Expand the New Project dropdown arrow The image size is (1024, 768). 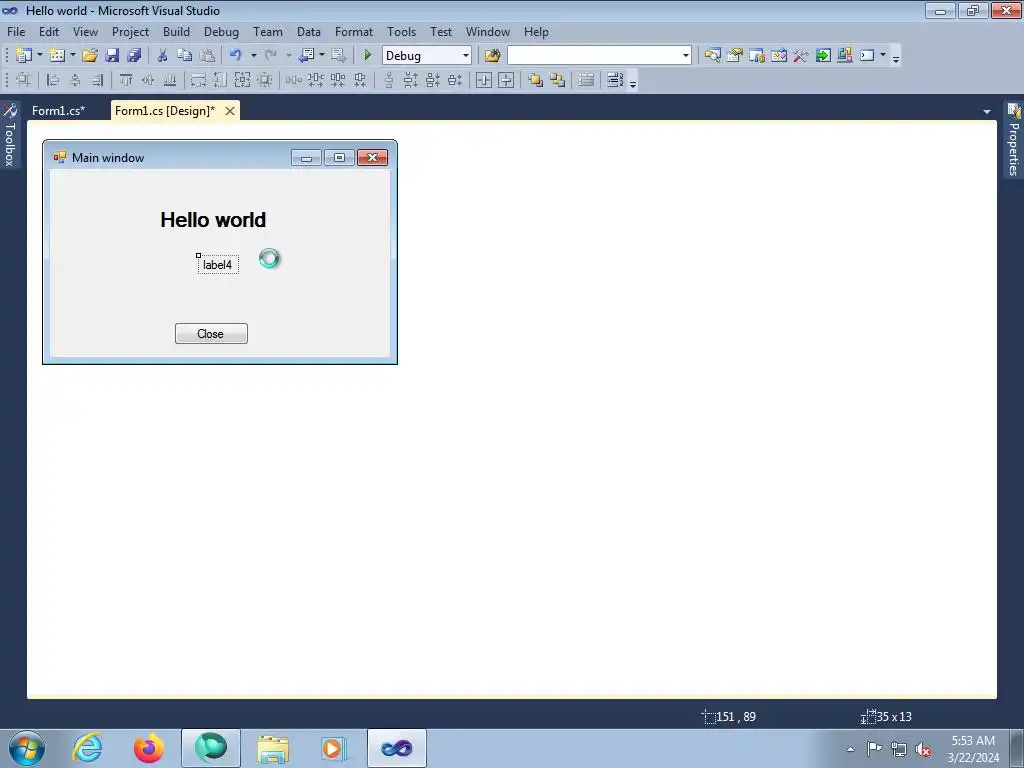coord(39,56)
